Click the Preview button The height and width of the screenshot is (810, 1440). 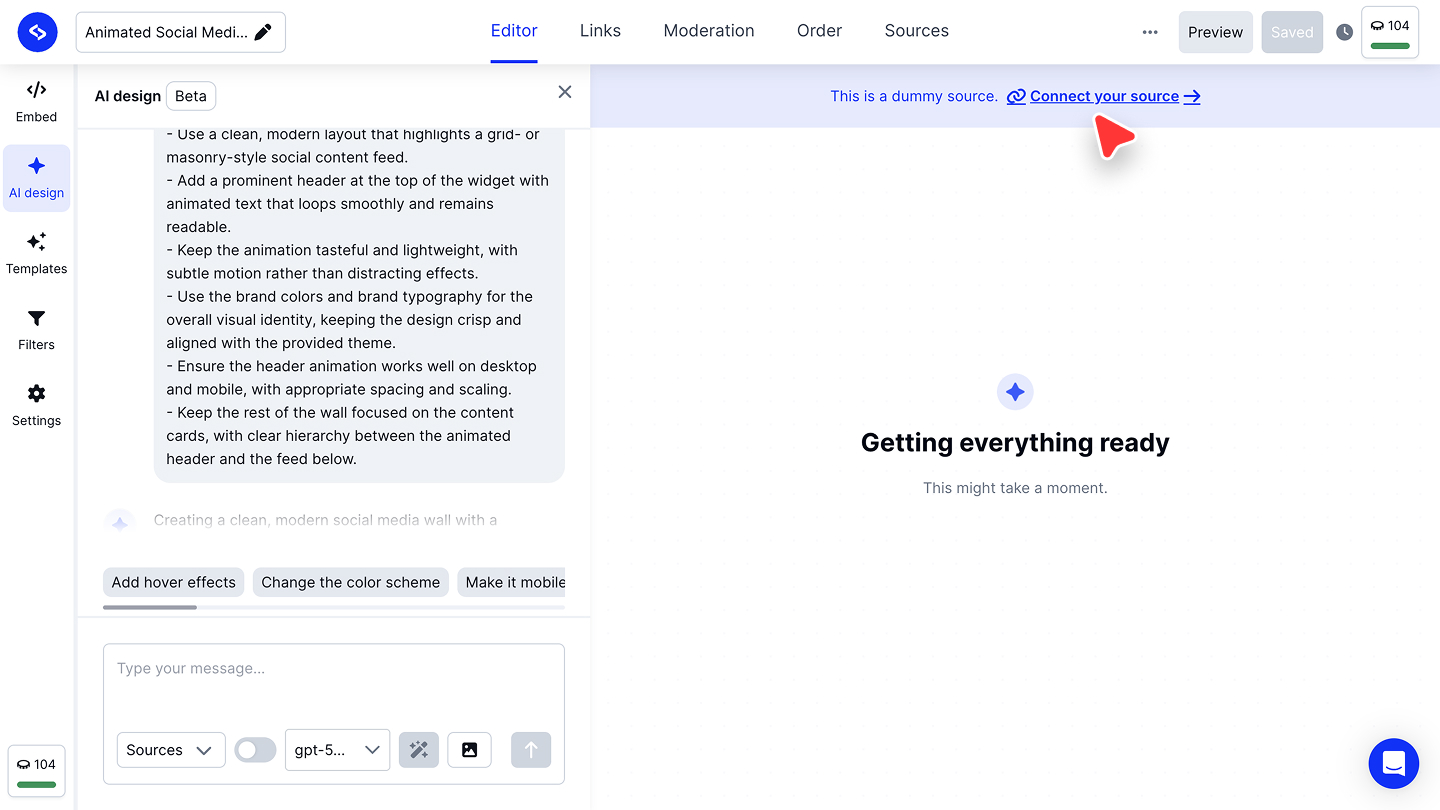[1216, 32]
